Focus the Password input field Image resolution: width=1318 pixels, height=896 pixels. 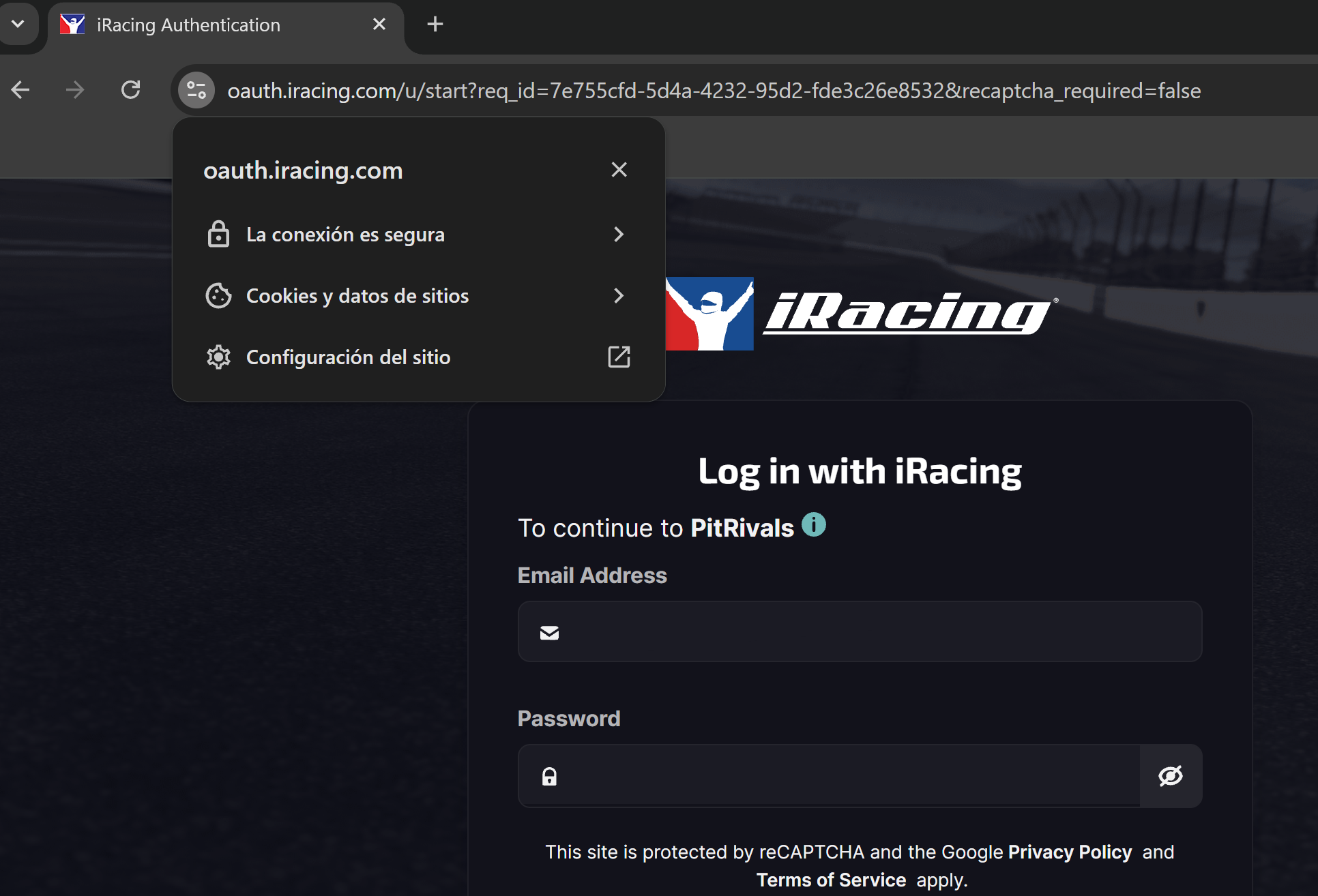(x=828, y=776)
